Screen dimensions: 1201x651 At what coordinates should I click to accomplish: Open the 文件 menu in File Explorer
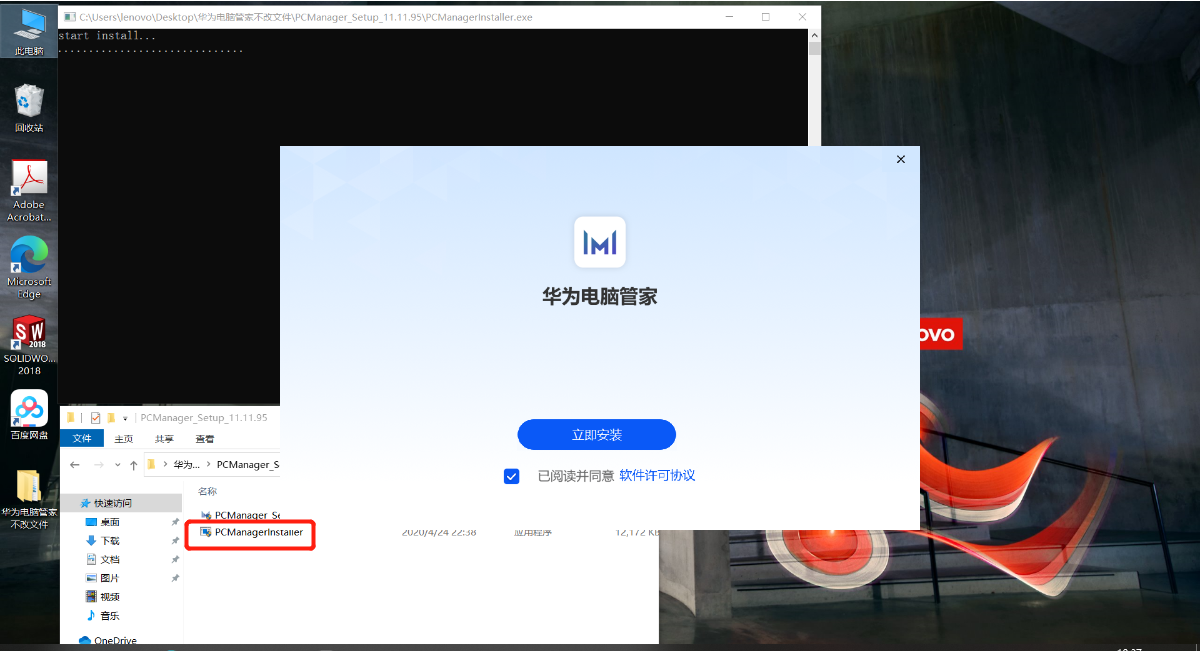pyautogui.click(x=82, y=438)
